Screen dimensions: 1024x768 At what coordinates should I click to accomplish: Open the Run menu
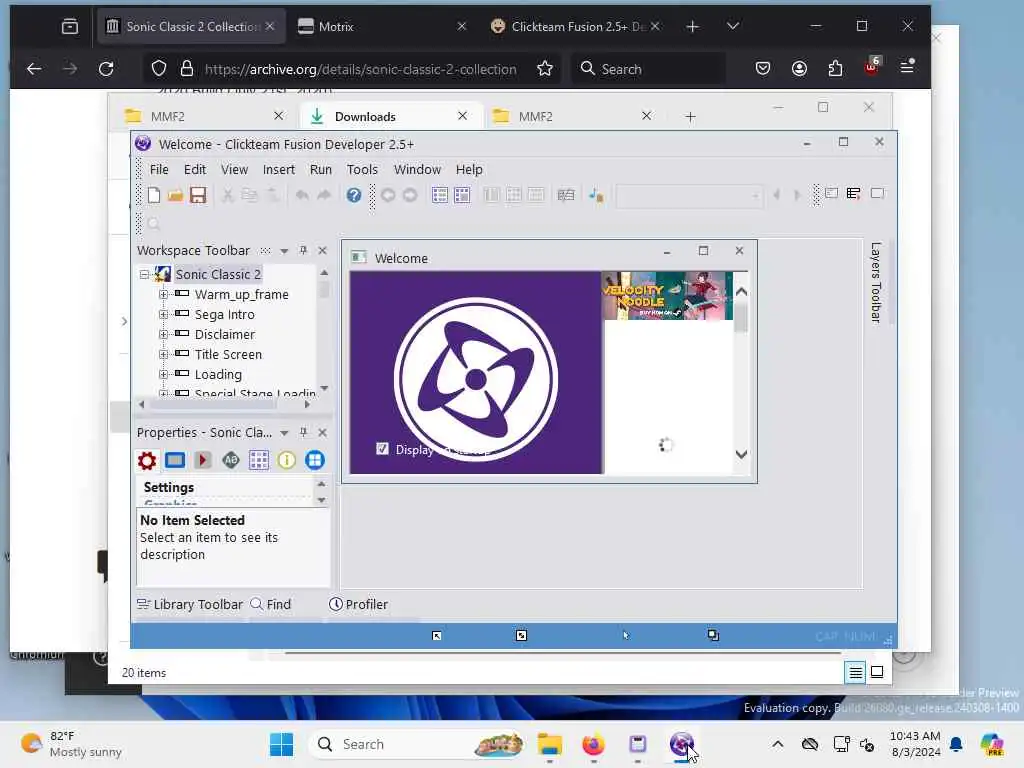[321, 169]
